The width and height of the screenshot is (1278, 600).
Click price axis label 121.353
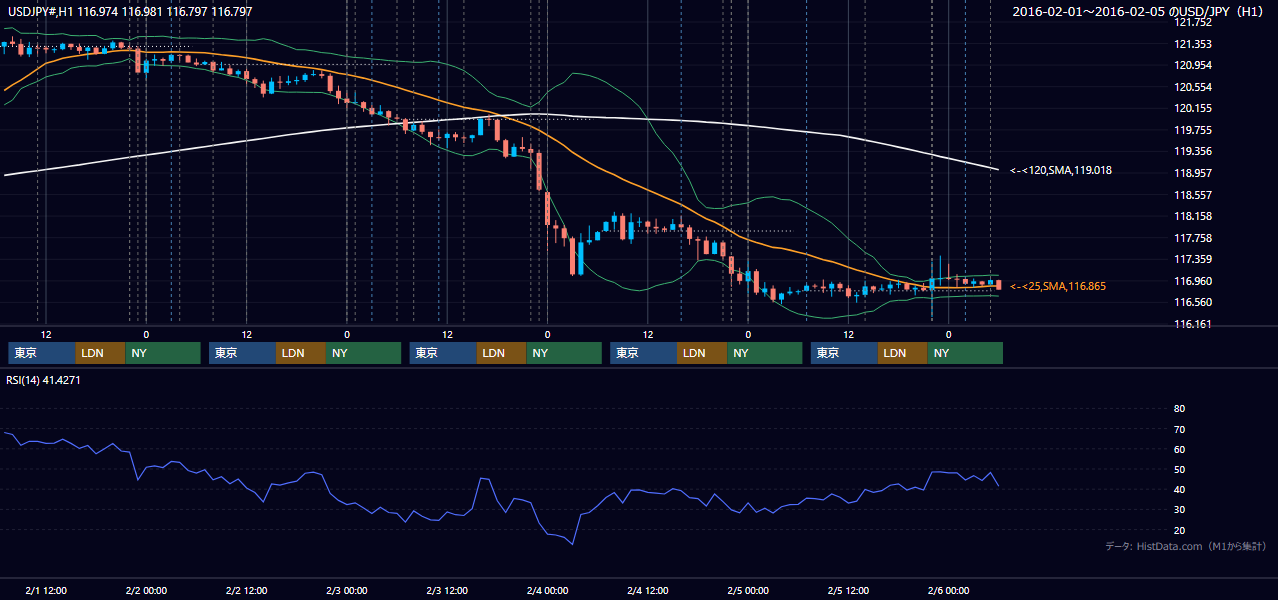pyautogui.click(x=1192, y=44)
